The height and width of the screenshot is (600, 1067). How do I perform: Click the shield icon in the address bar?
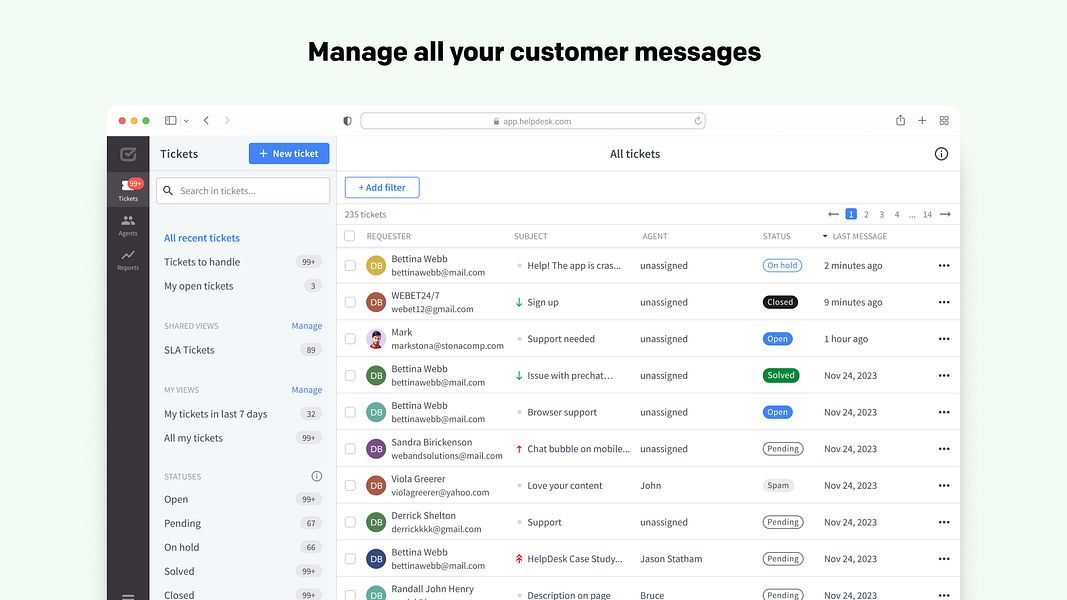click(x=345, y=120)
